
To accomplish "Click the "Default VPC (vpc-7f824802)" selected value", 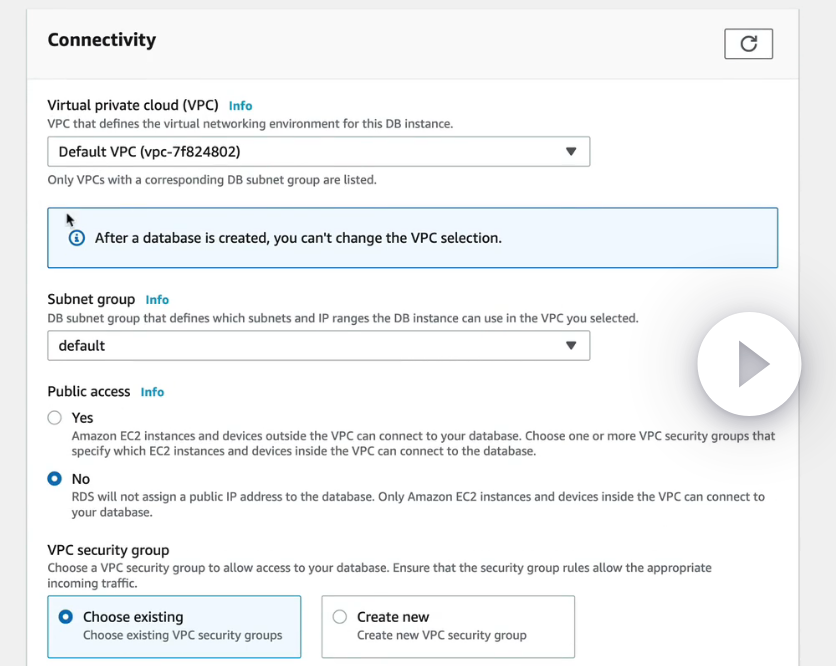I will (x=149, y=152).
